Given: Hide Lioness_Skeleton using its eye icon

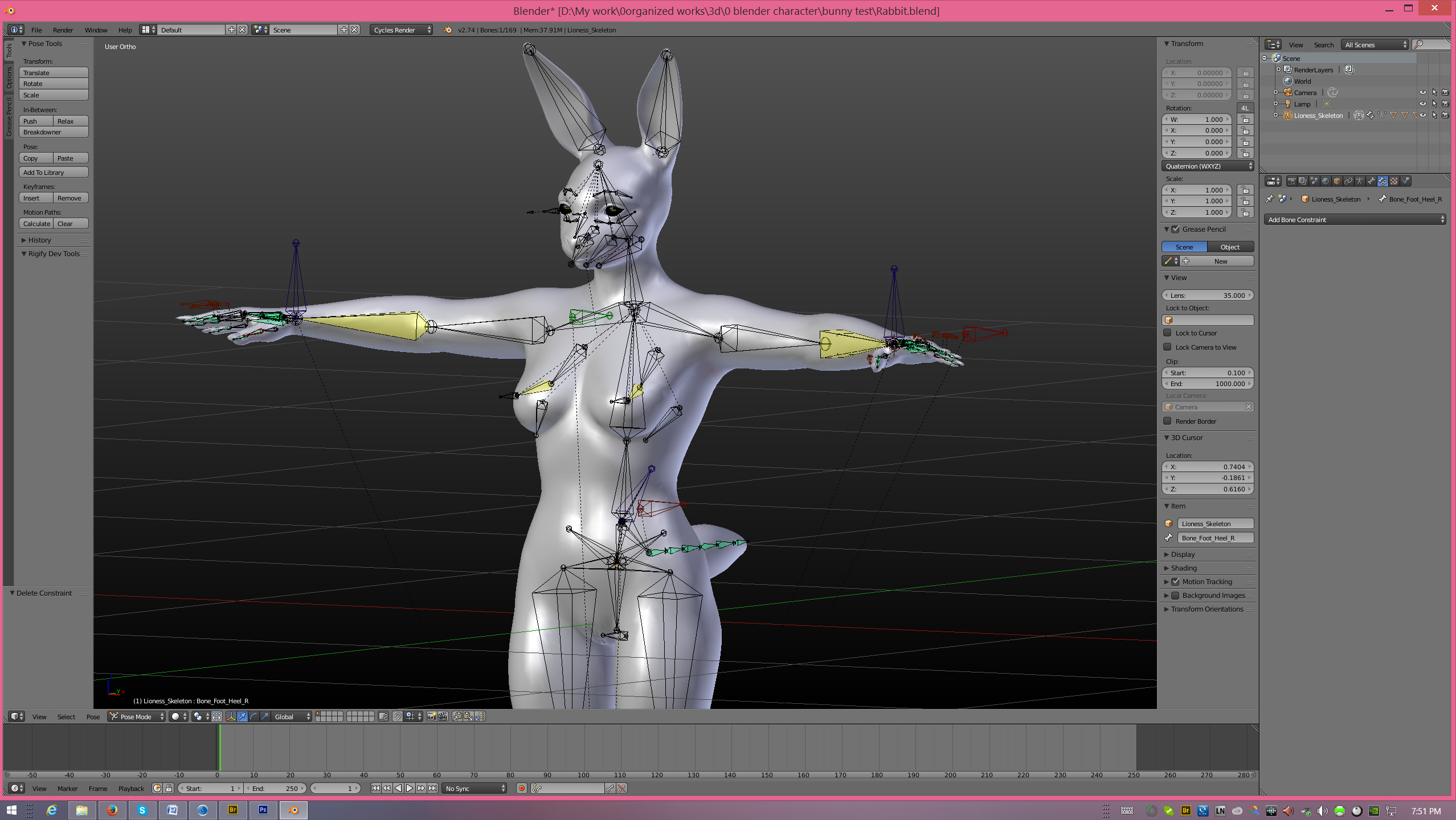Looking at the screenshot, I should (x=1423, y=115).
